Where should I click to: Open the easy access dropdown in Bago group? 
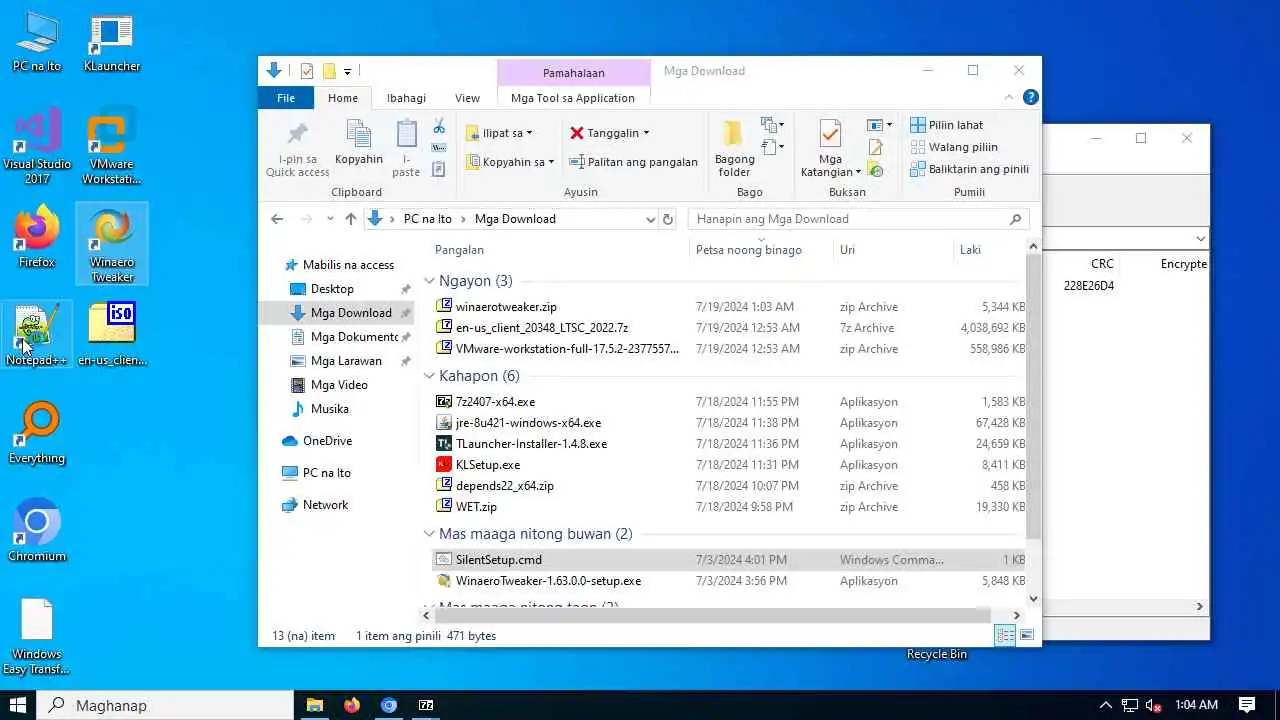pos(772,147)
